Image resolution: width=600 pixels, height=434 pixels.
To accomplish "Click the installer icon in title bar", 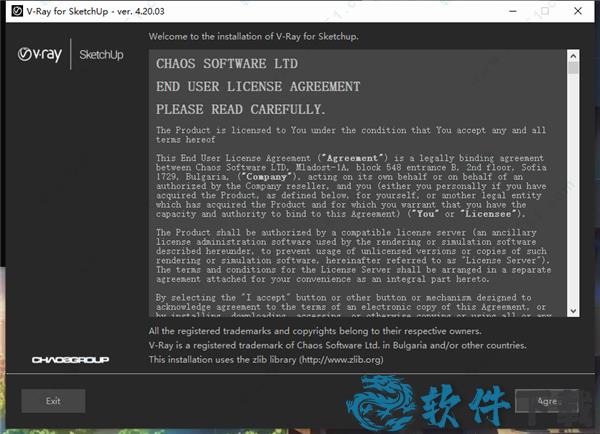I will (13, 11).
